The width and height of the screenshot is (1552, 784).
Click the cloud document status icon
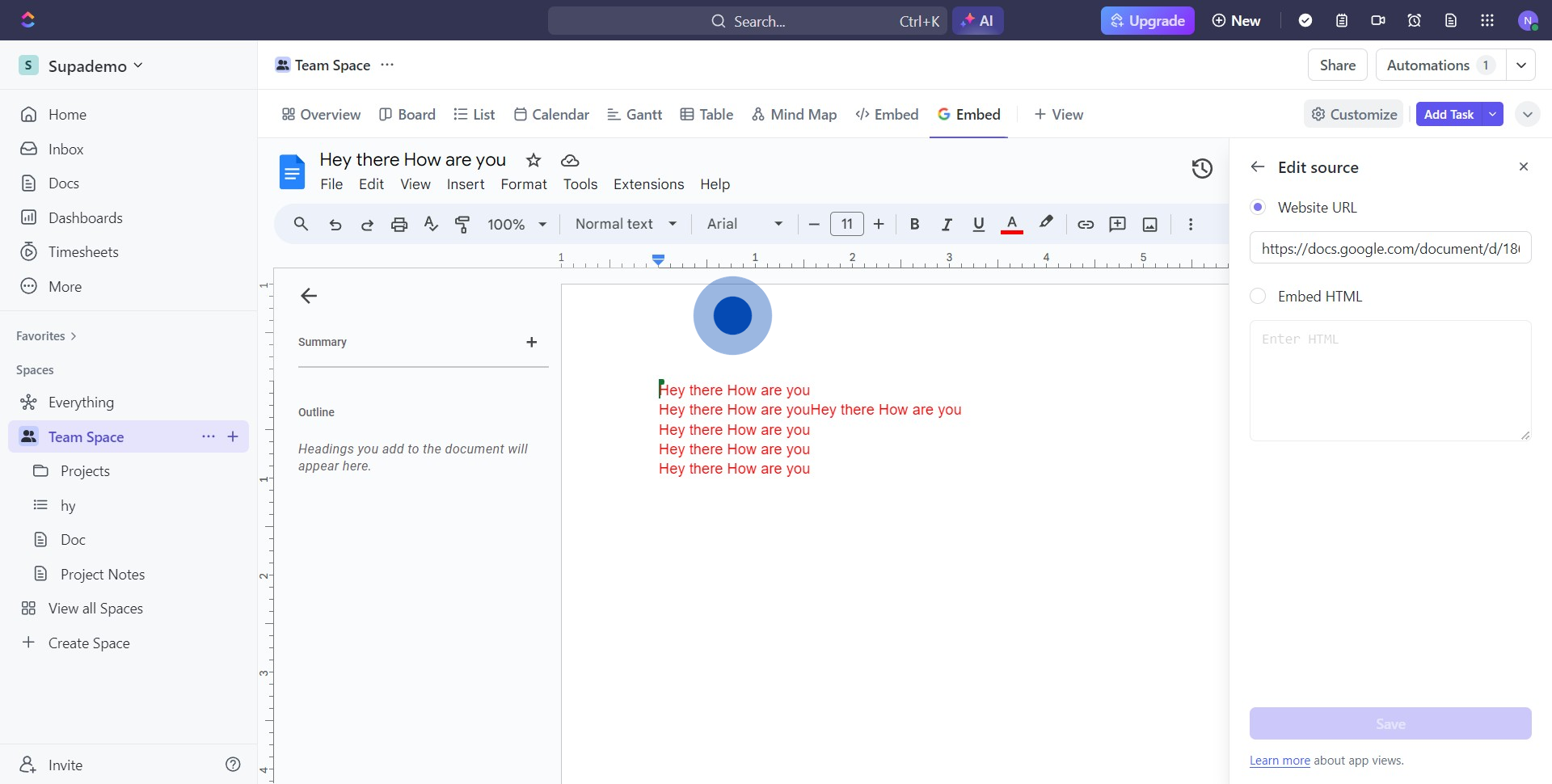coord(570,161)
